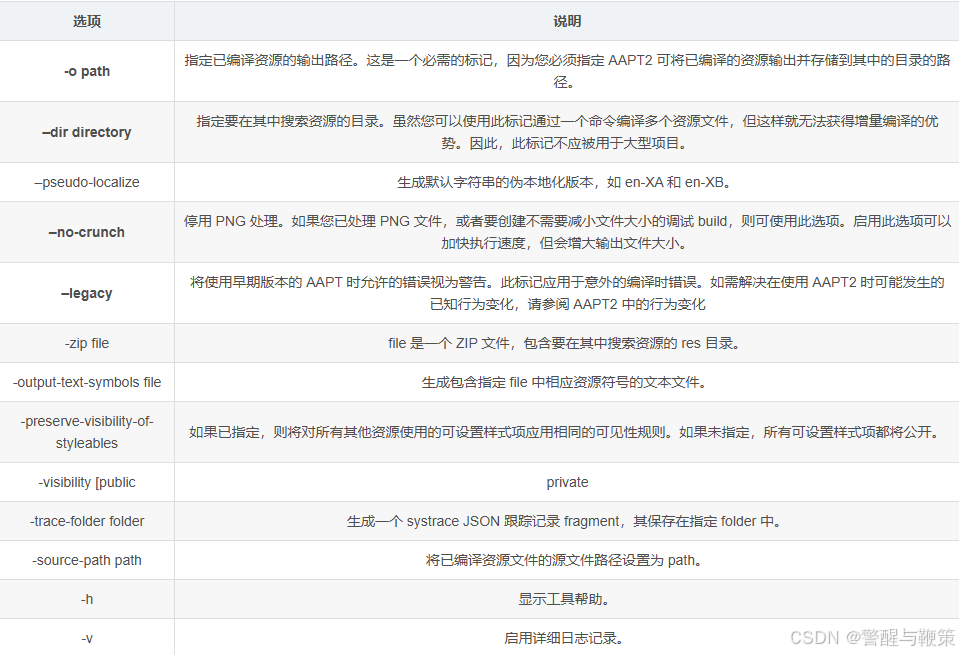Viewport: 959px width, 655px height.
Task: Select the –legacy option cell
Action: pos(87,294)
